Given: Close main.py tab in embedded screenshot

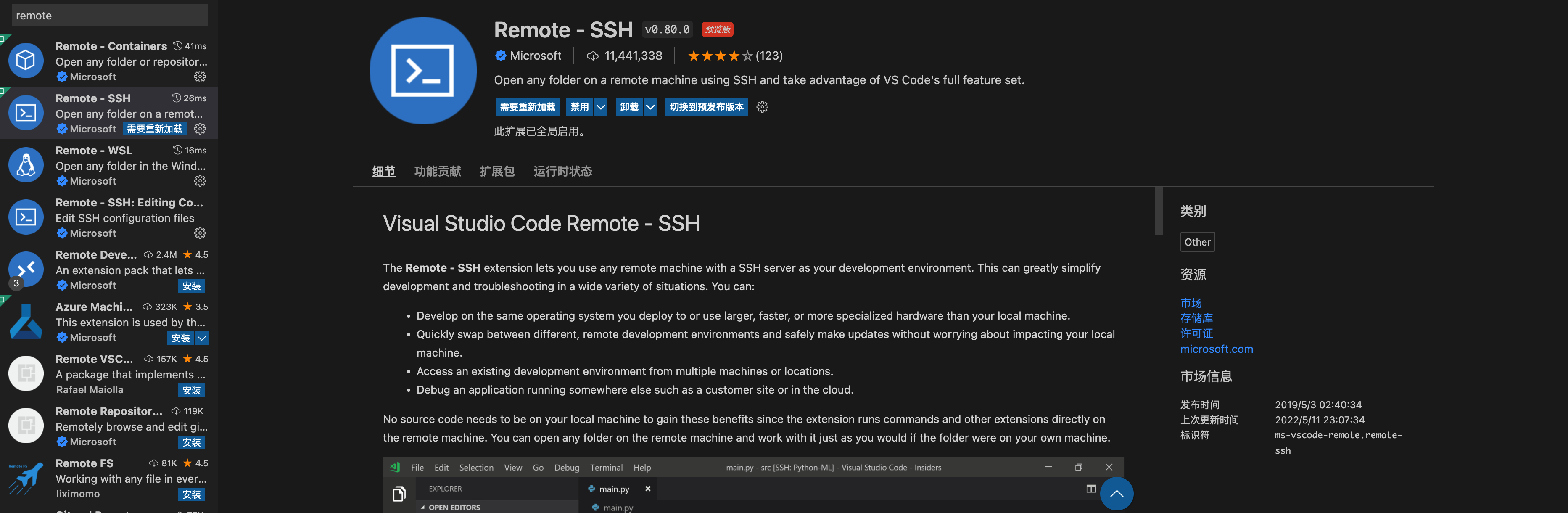Looking at the screenshot, I should click(648, 489).
